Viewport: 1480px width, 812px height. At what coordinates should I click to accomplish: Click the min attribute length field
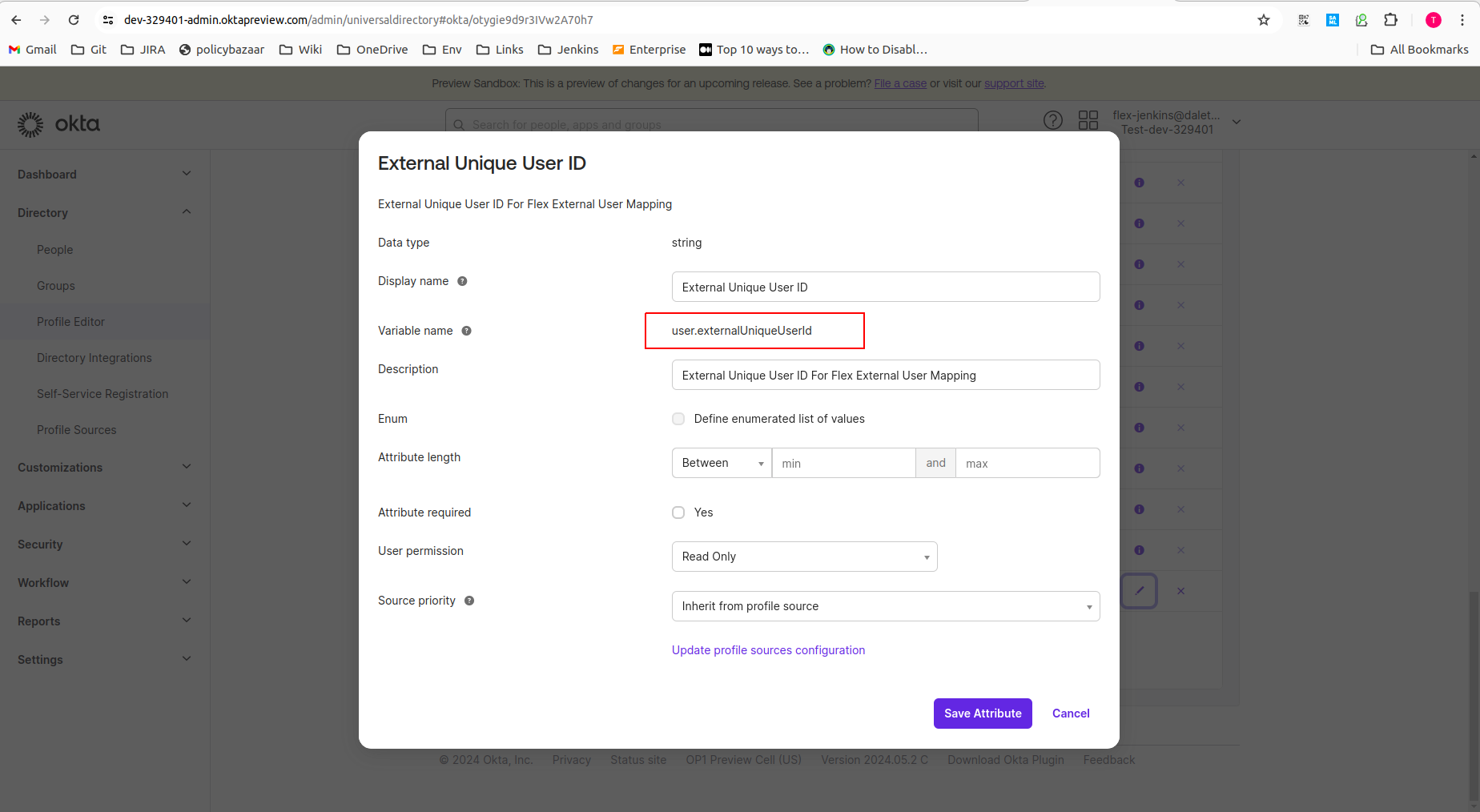tap(843, 463)
